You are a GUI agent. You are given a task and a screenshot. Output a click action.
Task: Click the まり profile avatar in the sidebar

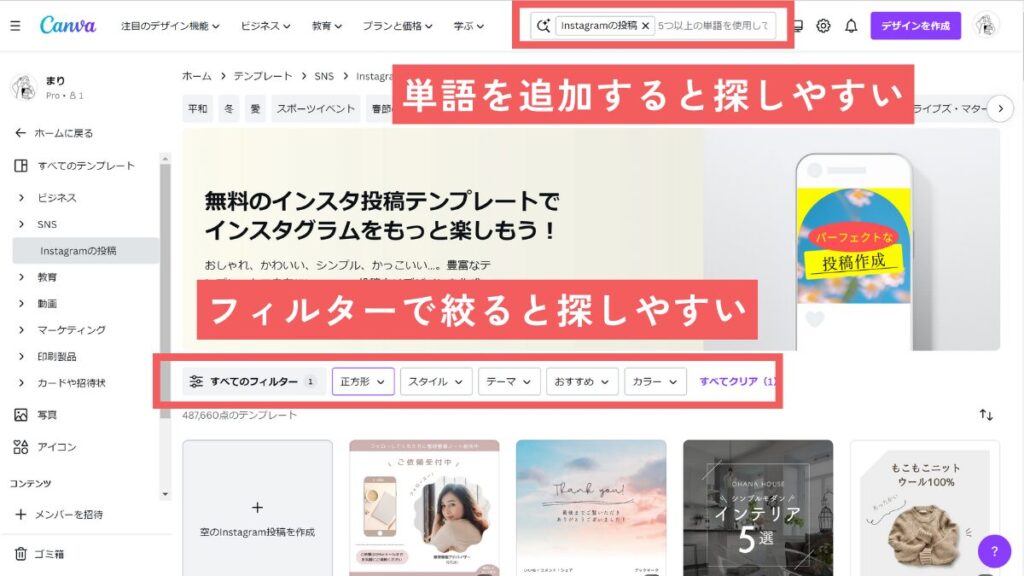[24, 87]
